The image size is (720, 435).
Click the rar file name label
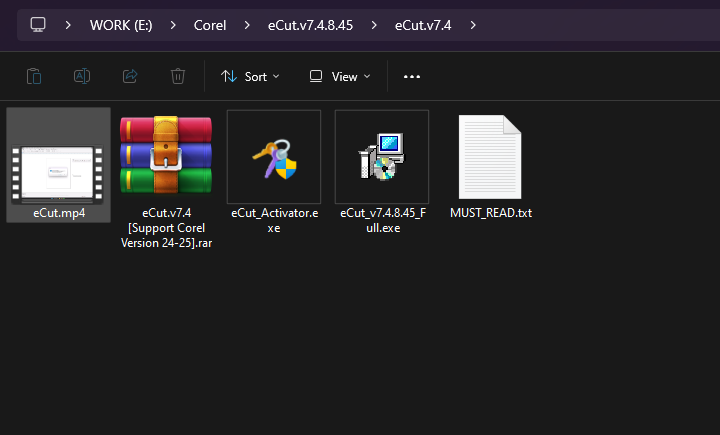(166, 228)
